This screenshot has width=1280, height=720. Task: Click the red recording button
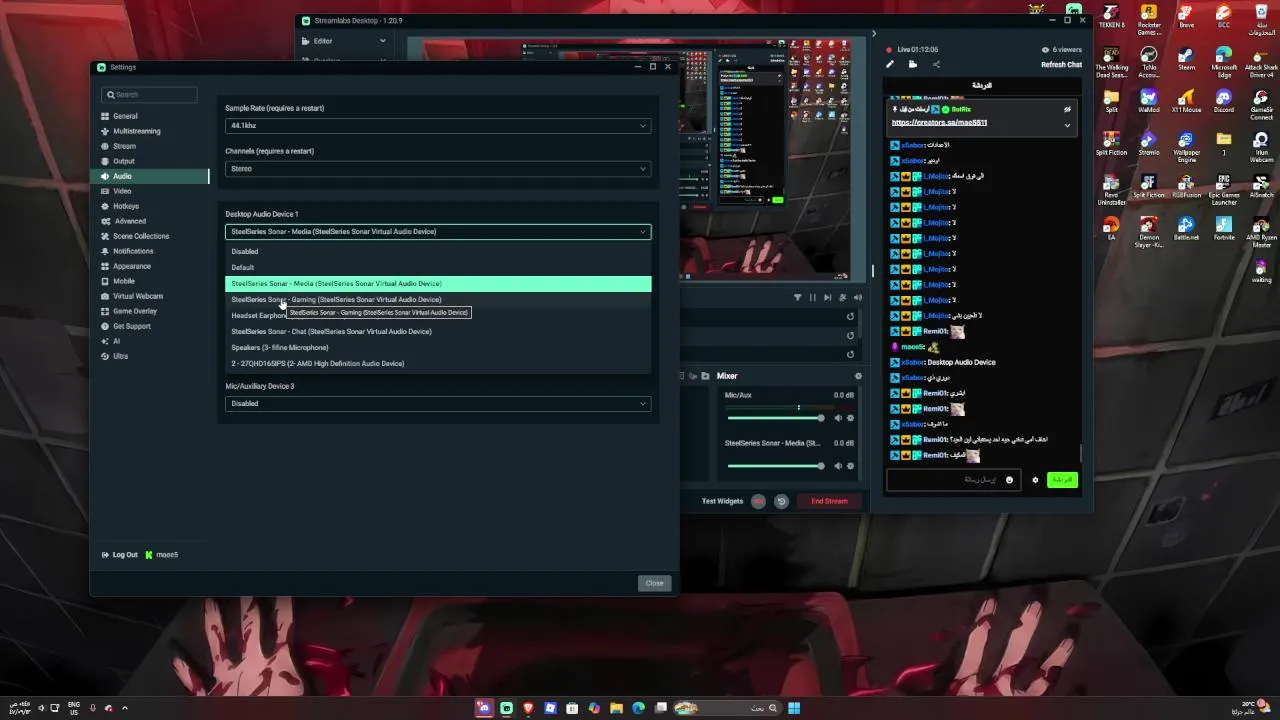(x=759, y=501)
